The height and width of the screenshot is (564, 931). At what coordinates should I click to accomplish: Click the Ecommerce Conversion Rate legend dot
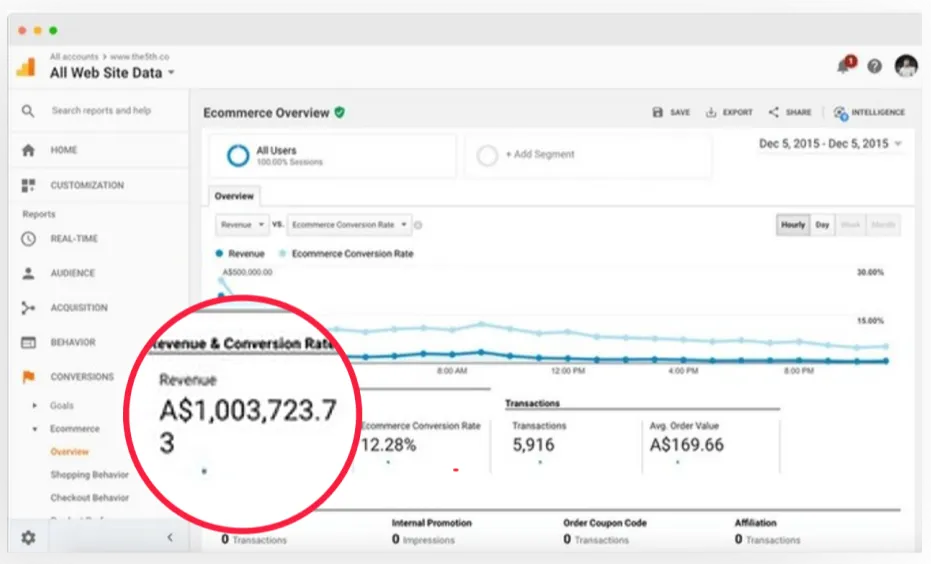[282, 254]
